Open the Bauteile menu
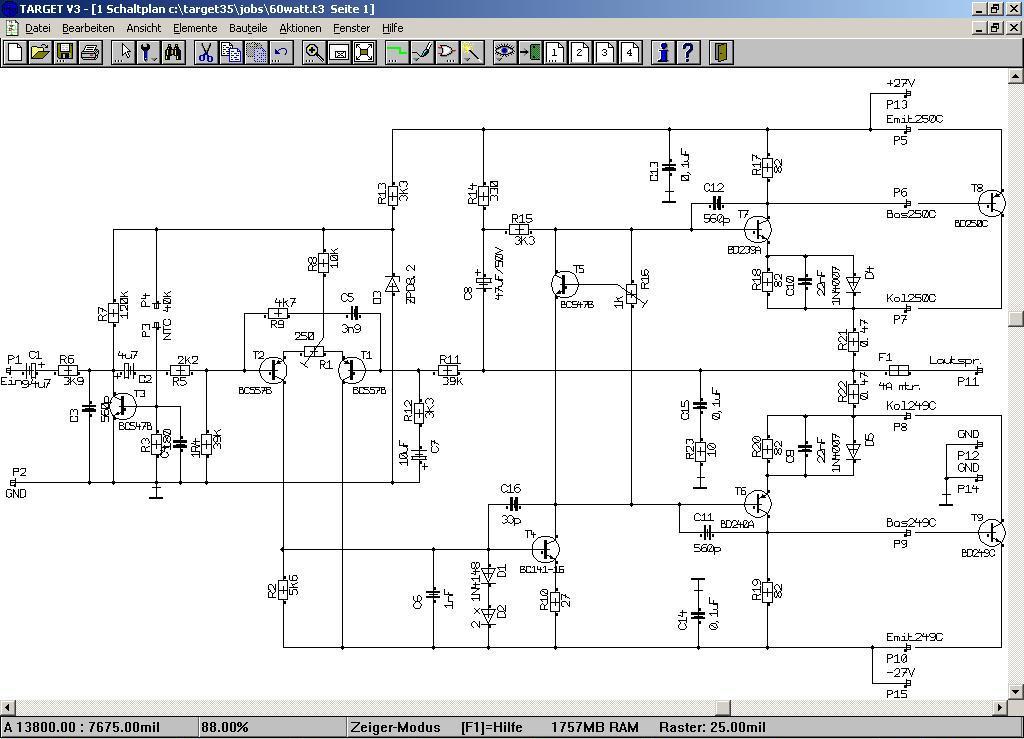The width and height of the screenshot is (1024, 739). (248, 28)
